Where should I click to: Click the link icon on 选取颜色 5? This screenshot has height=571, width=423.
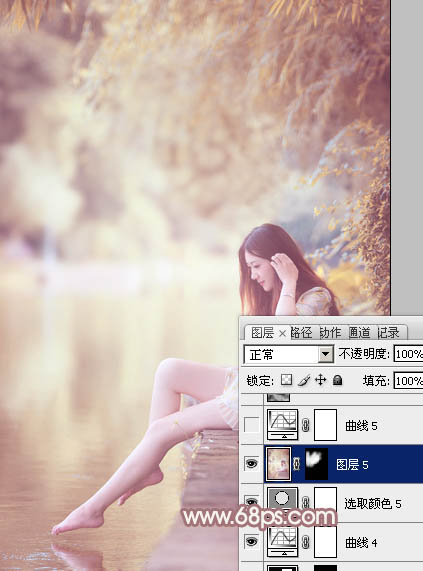[x=305, y=503]
